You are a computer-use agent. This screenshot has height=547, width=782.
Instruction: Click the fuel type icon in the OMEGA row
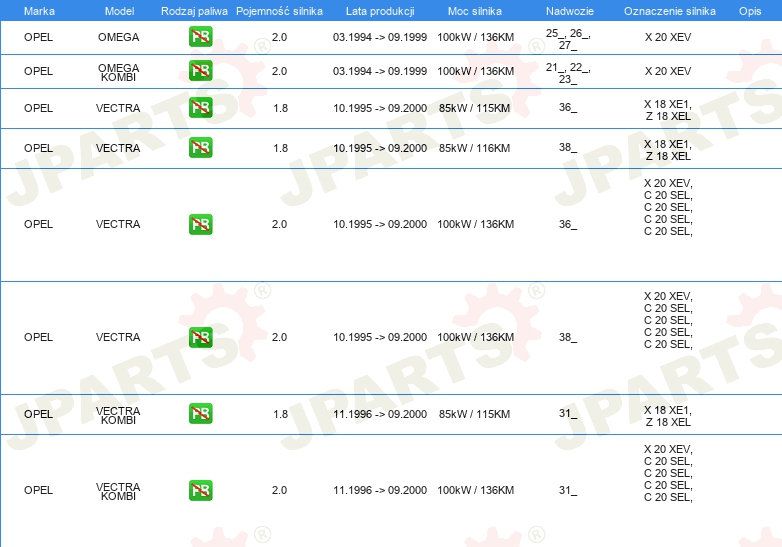(x=200, y=38)
